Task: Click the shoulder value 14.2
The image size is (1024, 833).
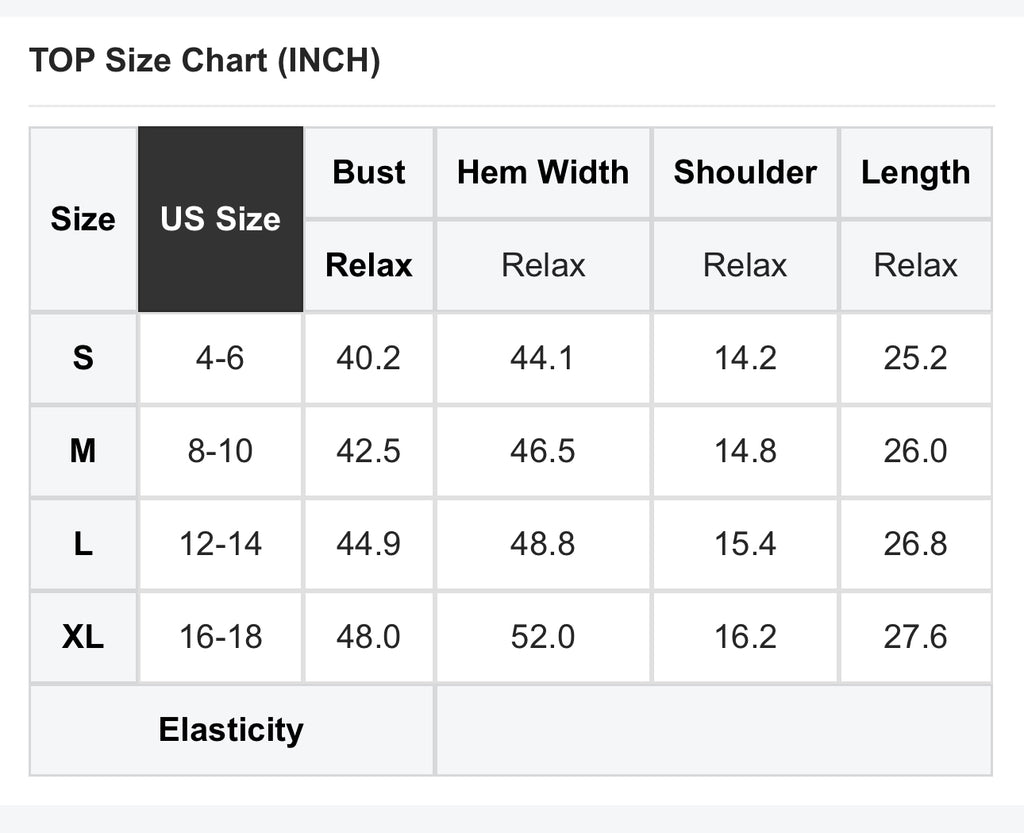Action: [x=745, y=358]
